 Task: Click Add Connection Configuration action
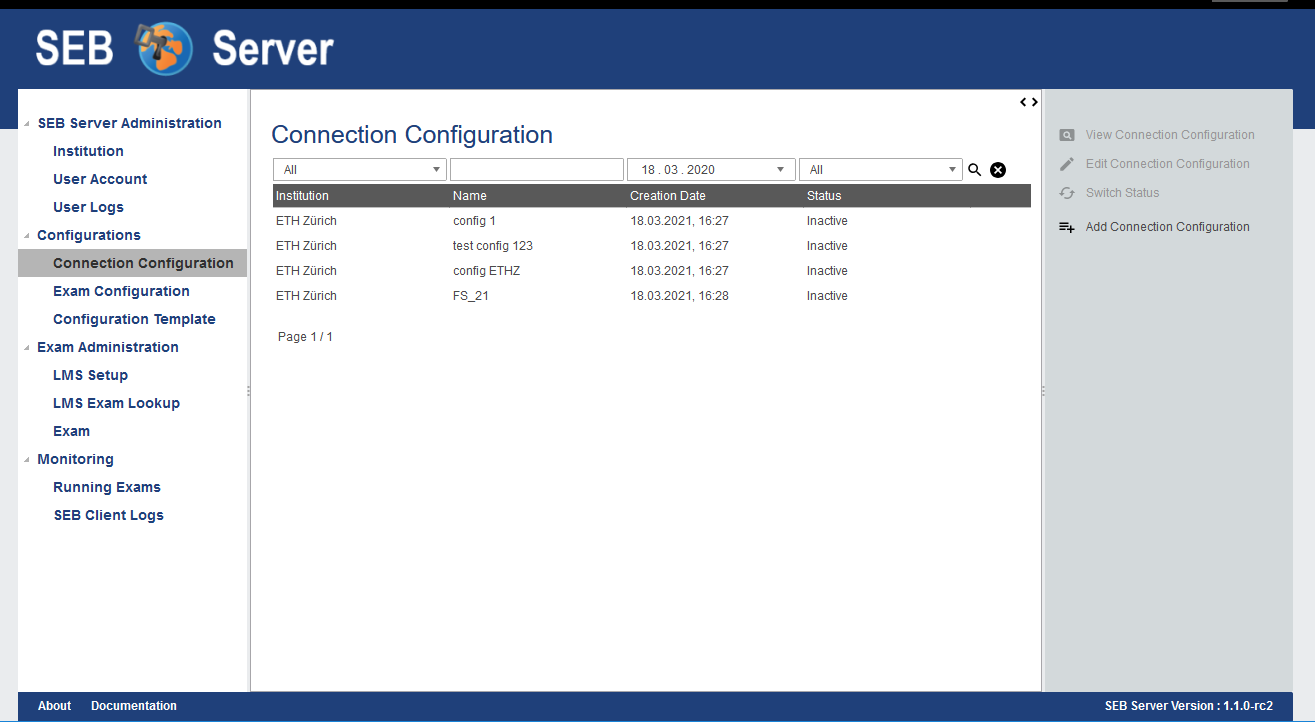click(1167, 227)
